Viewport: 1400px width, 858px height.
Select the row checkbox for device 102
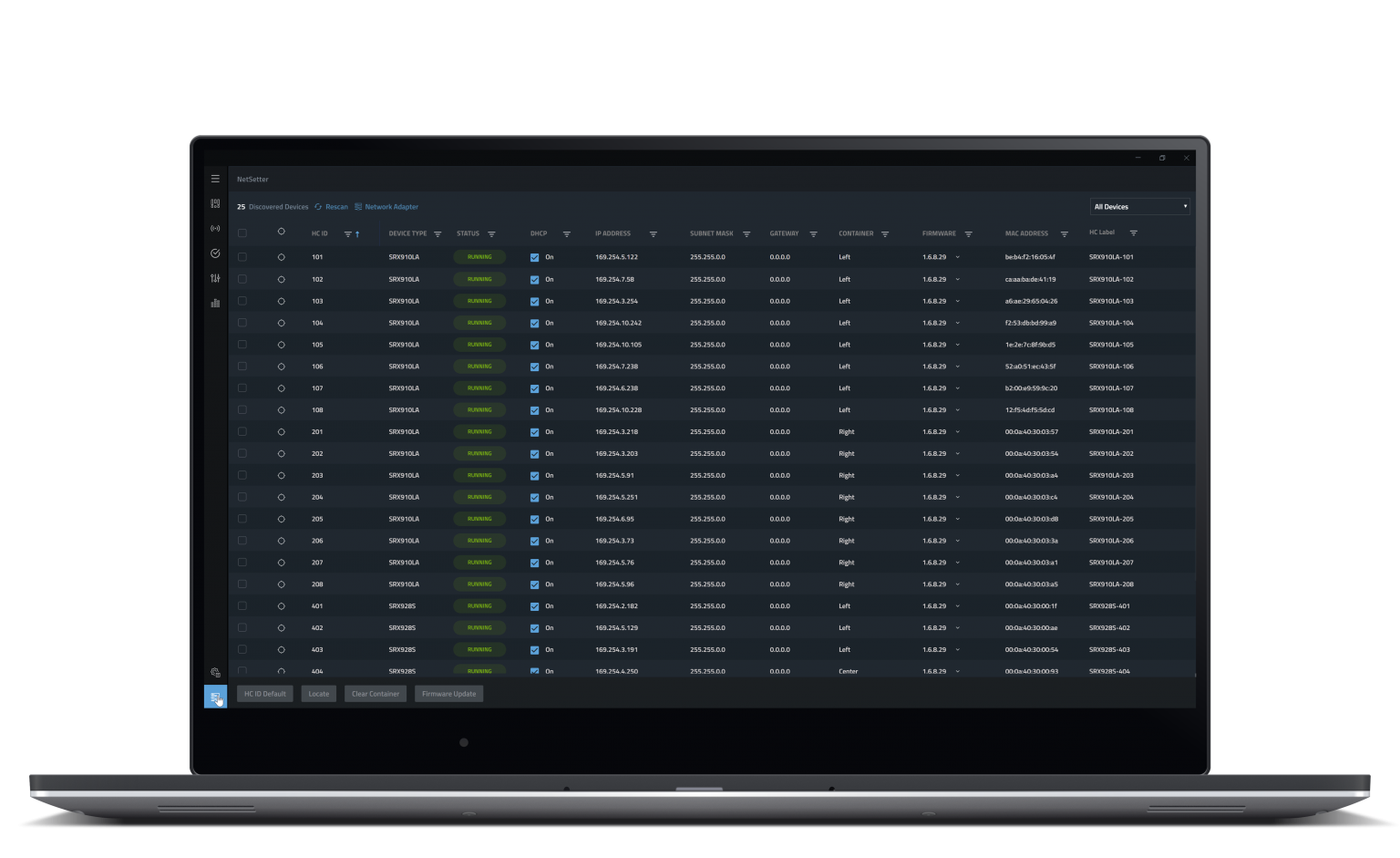tap(242, 279)
